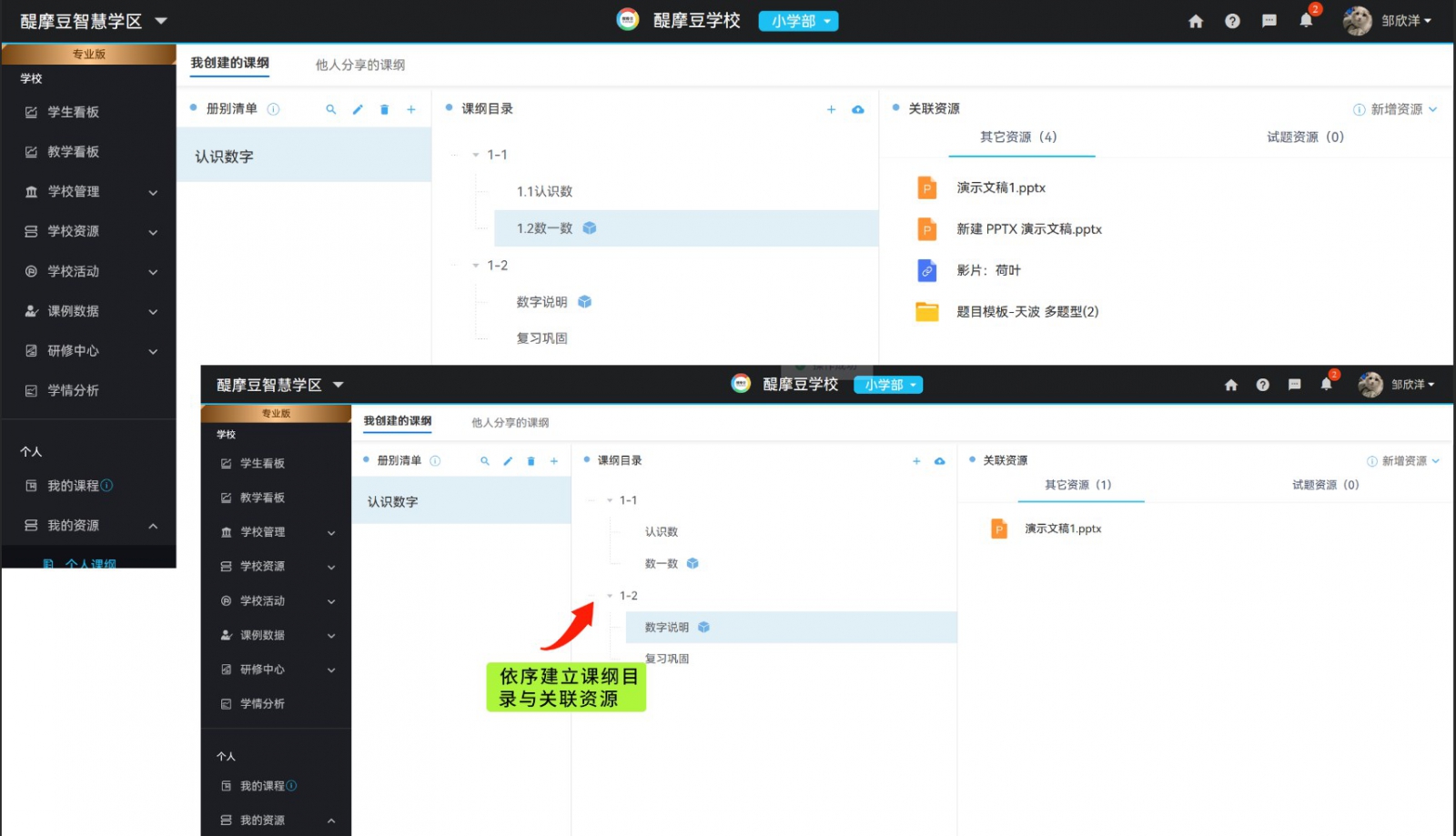Click the trash delete icon in the upper 册别清单 toolbar
The image size is (1456, 836).
(x=384, y=110)
